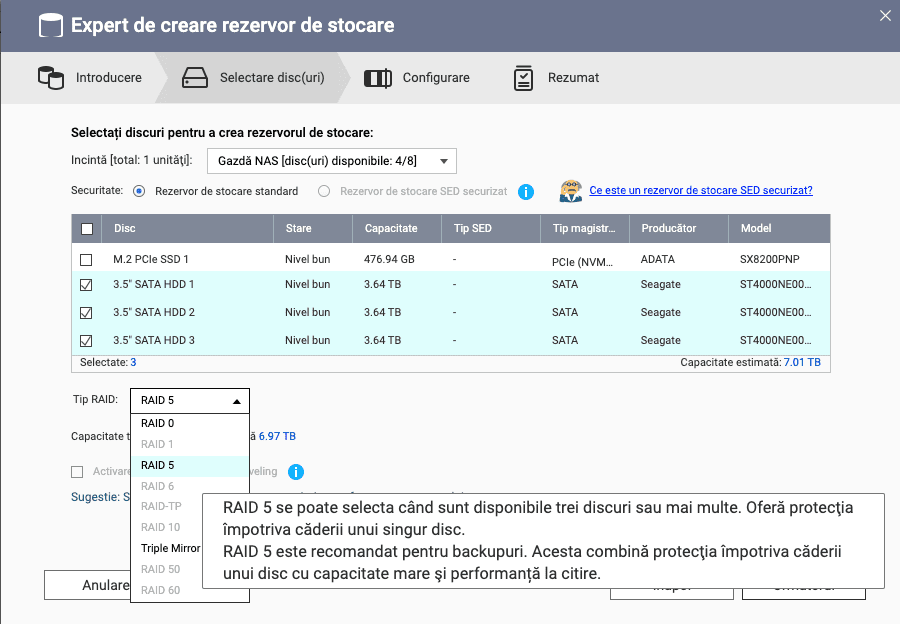Open the Gazdă NAS enclosure dropdown
This screenshot has width=900, height=624.
[x=331, y=161]
